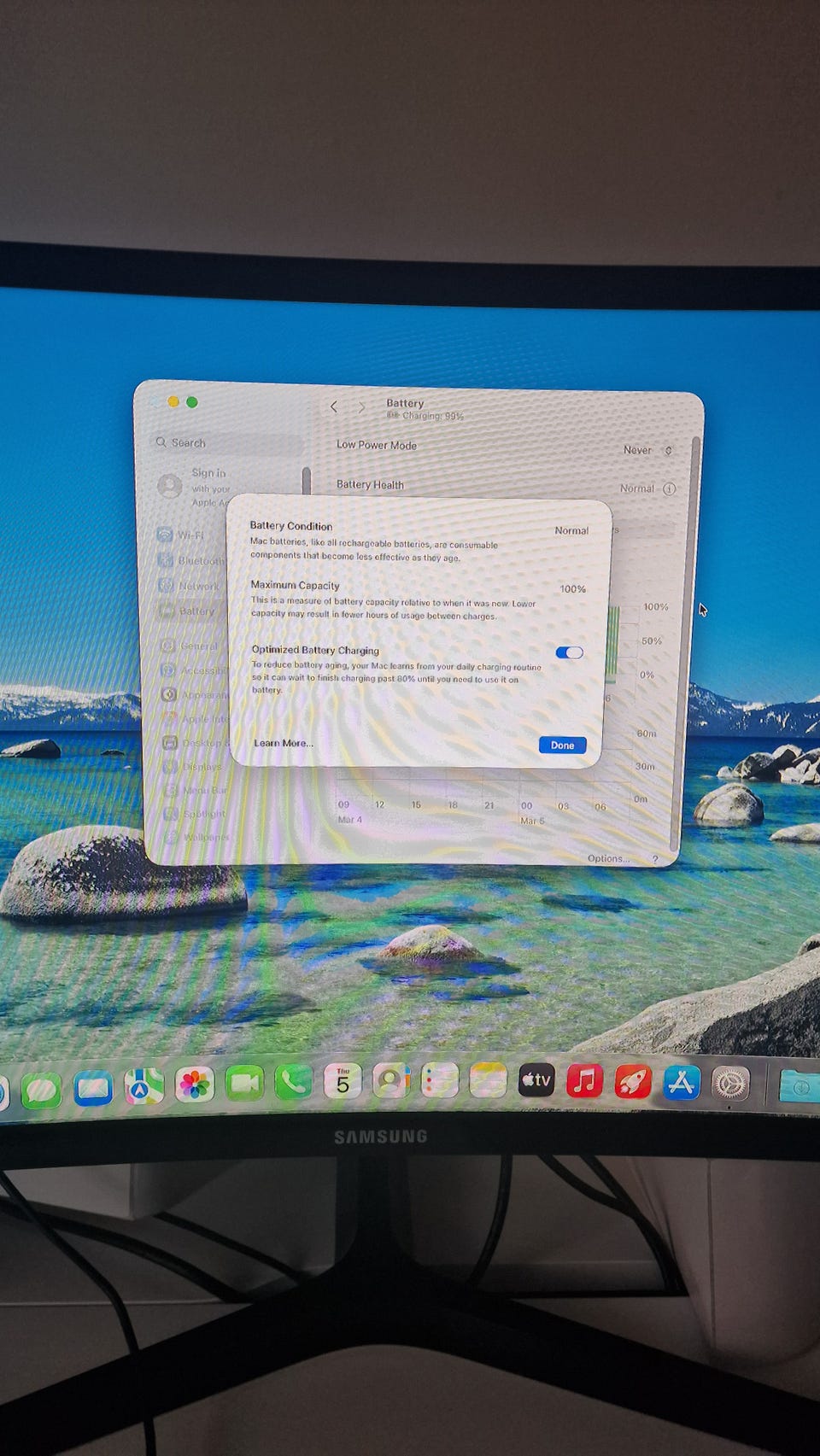820x1456 pixels.
Task: Click the green zoom window button
Action: (x=192, y=402)
